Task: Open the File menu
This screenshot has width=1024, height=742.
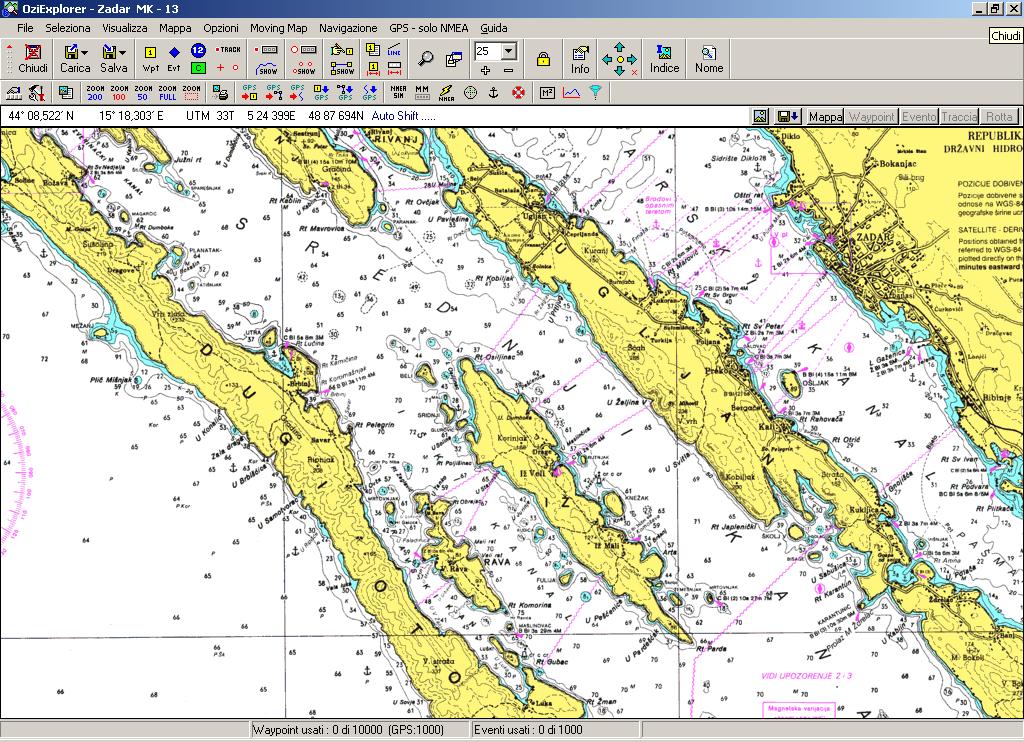Action: pos(25,28)
